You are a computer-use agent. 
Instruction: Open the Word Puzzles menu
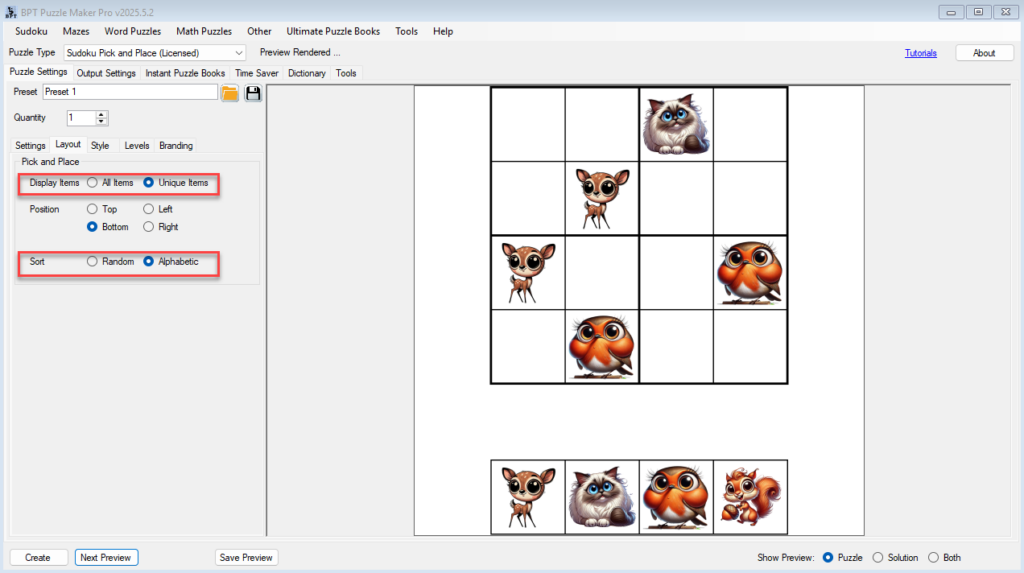[132, 31]
